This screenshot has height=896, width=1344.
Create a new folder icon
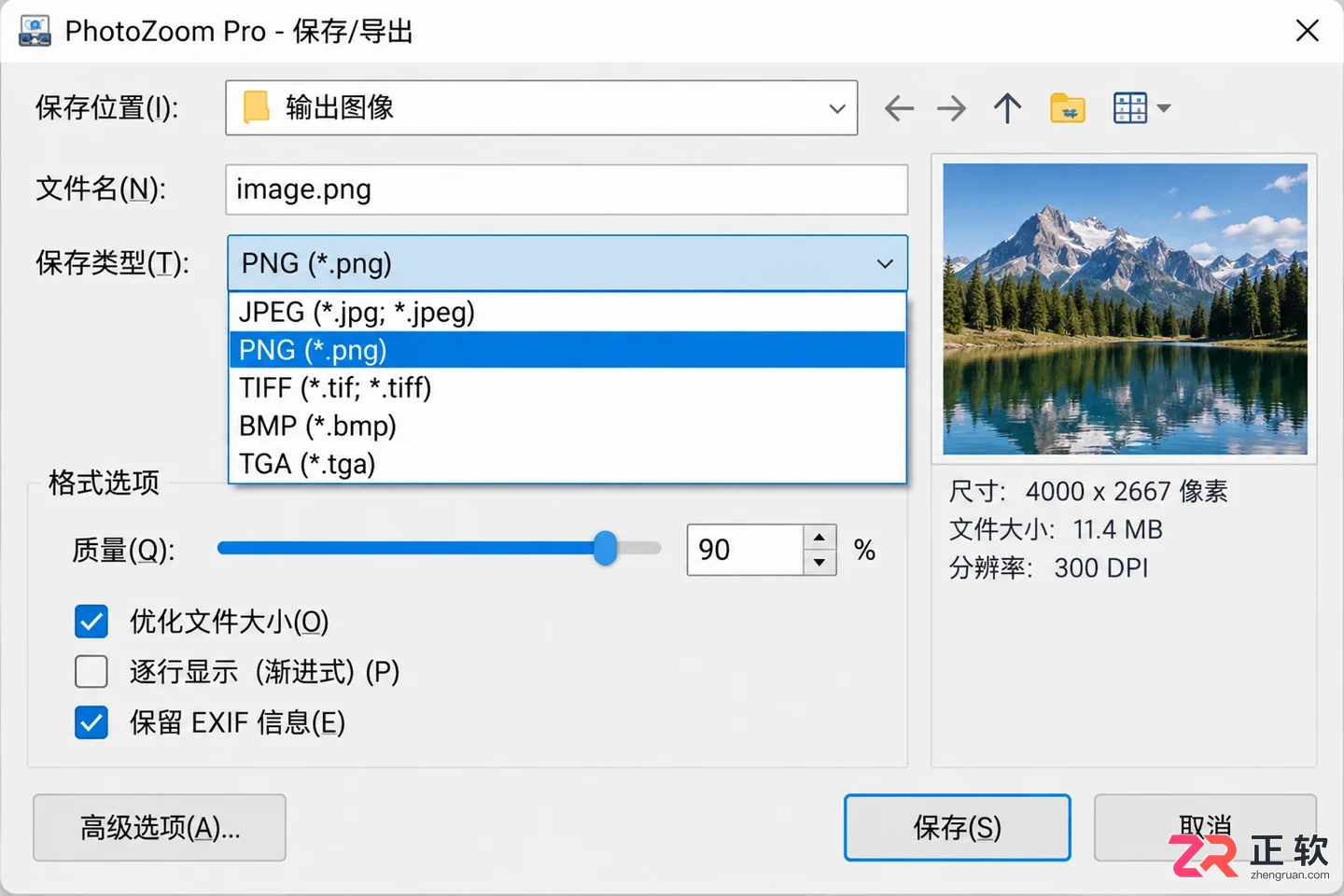[1068, 108]
